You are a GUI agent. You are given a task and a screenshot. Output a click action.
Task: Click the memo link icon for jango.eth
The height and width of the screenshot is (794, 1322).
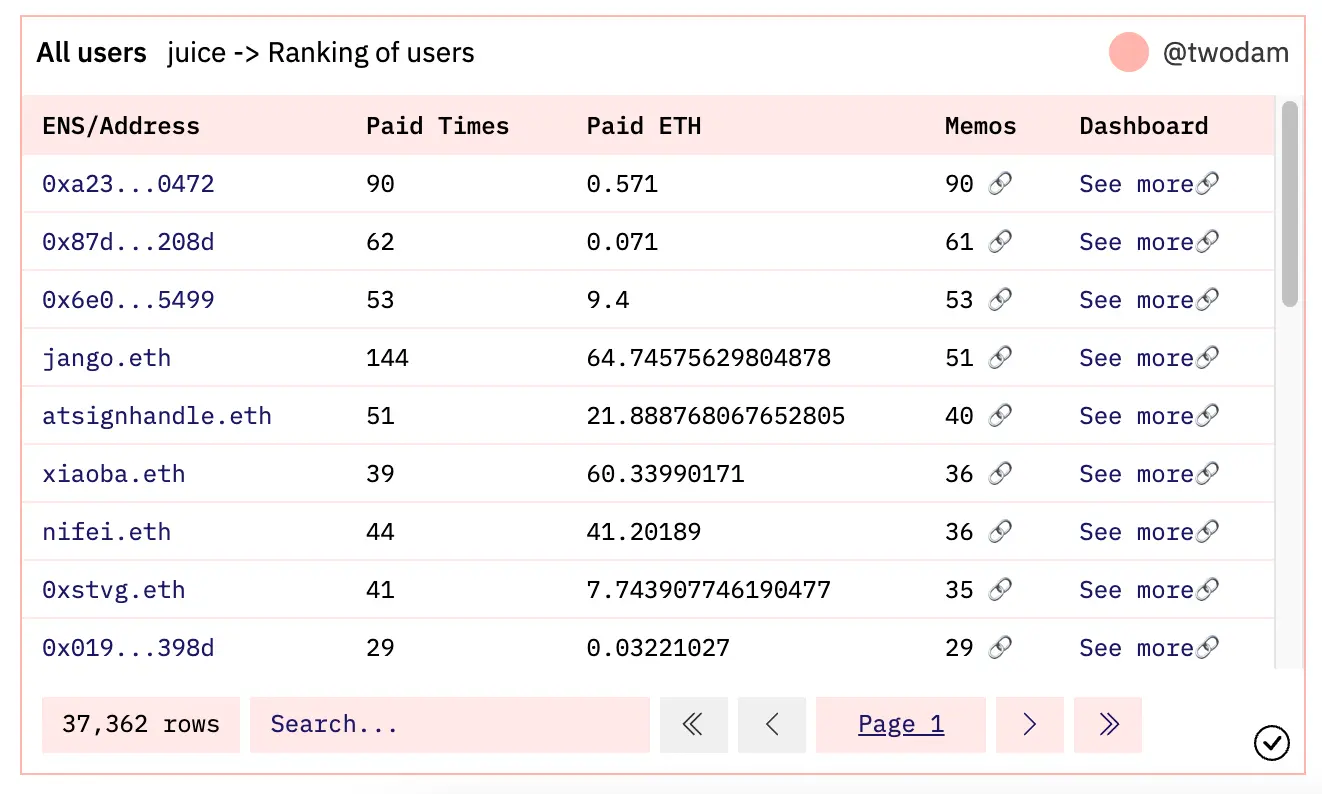coord(1000,357)
